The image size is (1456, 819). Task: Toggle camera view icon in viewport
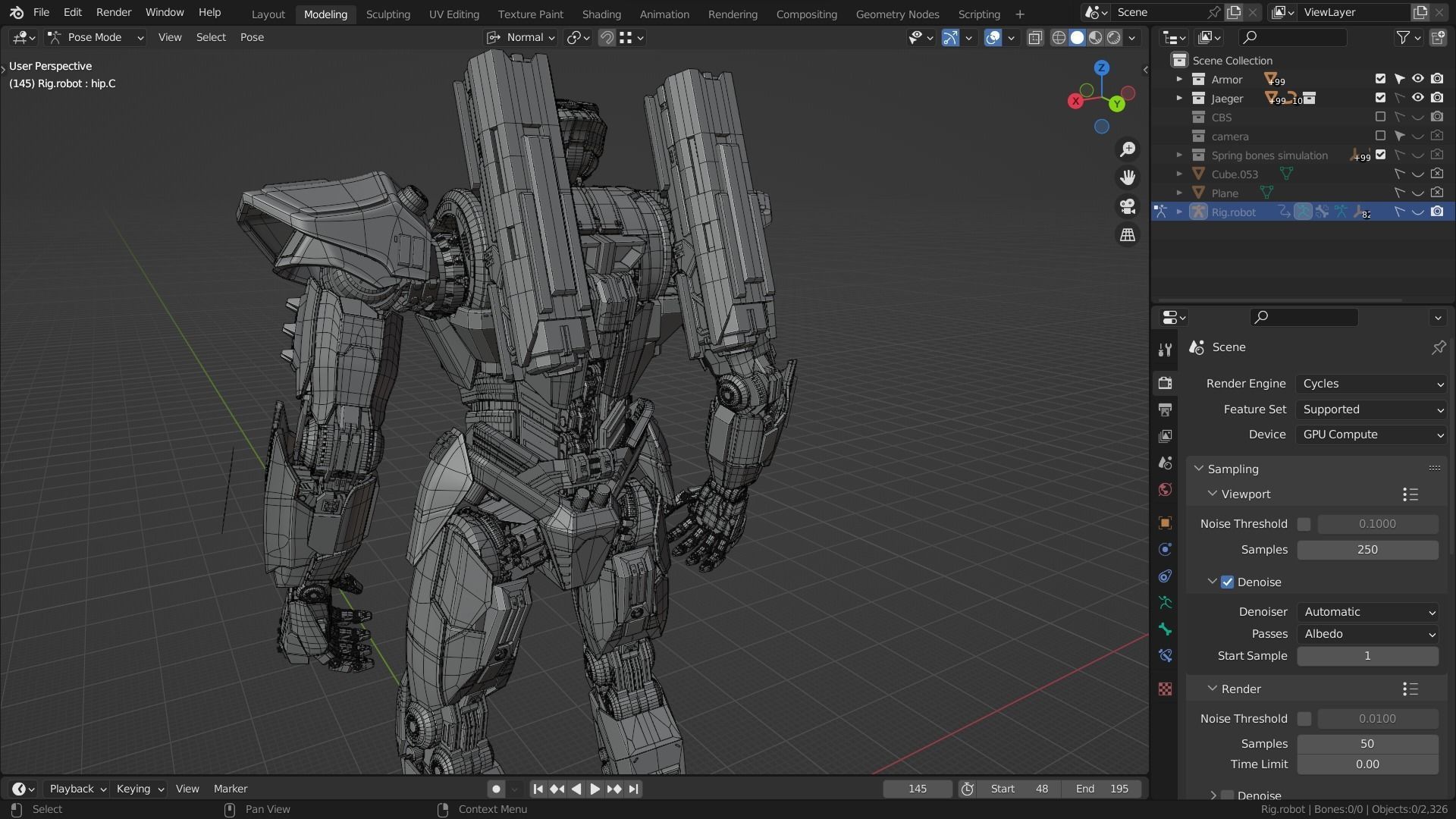coord(1128,206)
